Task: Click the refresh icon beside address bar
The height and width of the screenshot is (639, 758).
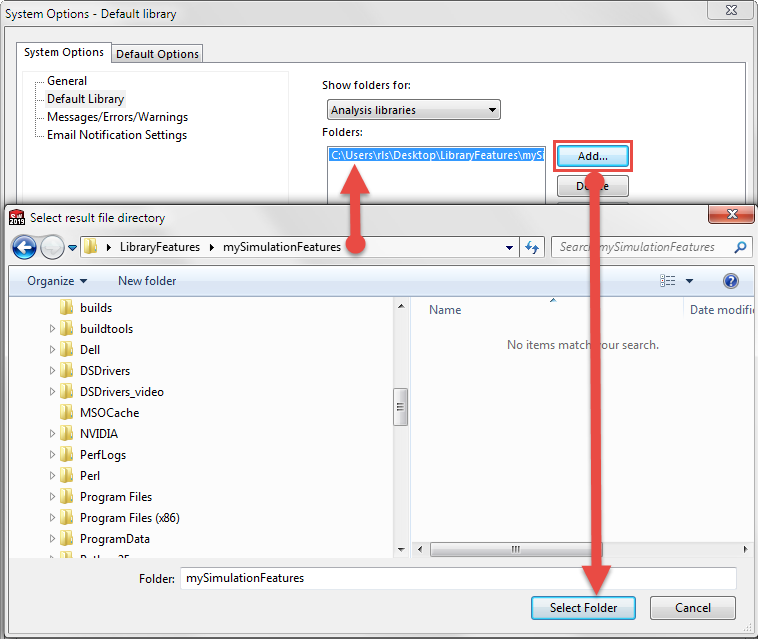Action: click(x=532, y=247)
